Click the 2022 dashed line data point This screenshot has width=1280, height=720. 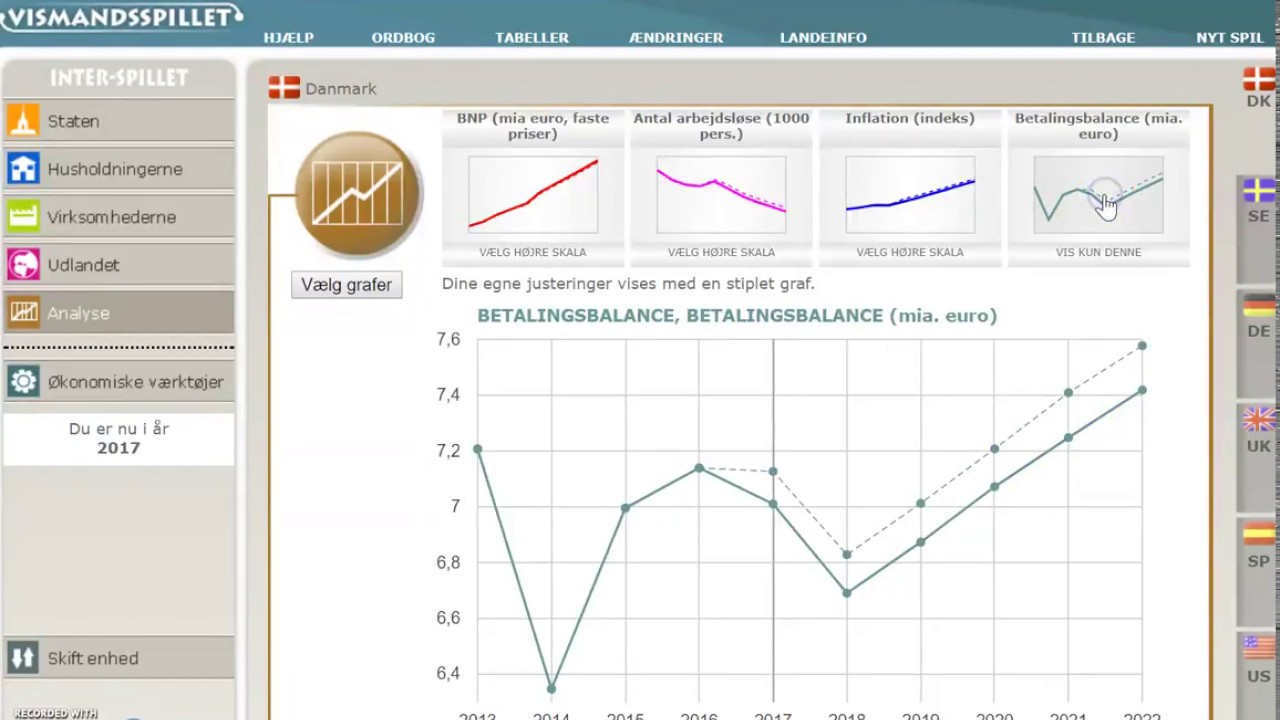[1142, 346]
